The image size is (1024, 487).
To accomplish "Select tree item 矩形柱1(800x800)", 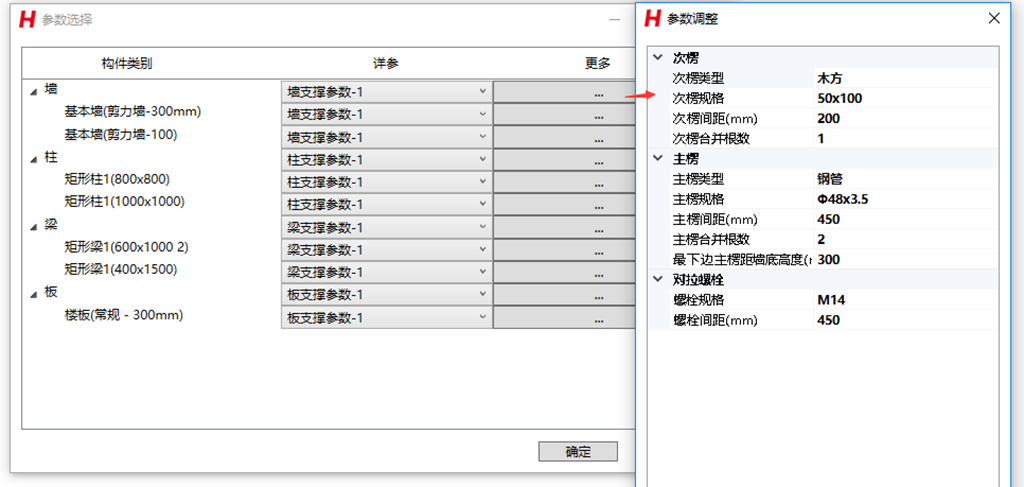I will (x=118, y=180).
